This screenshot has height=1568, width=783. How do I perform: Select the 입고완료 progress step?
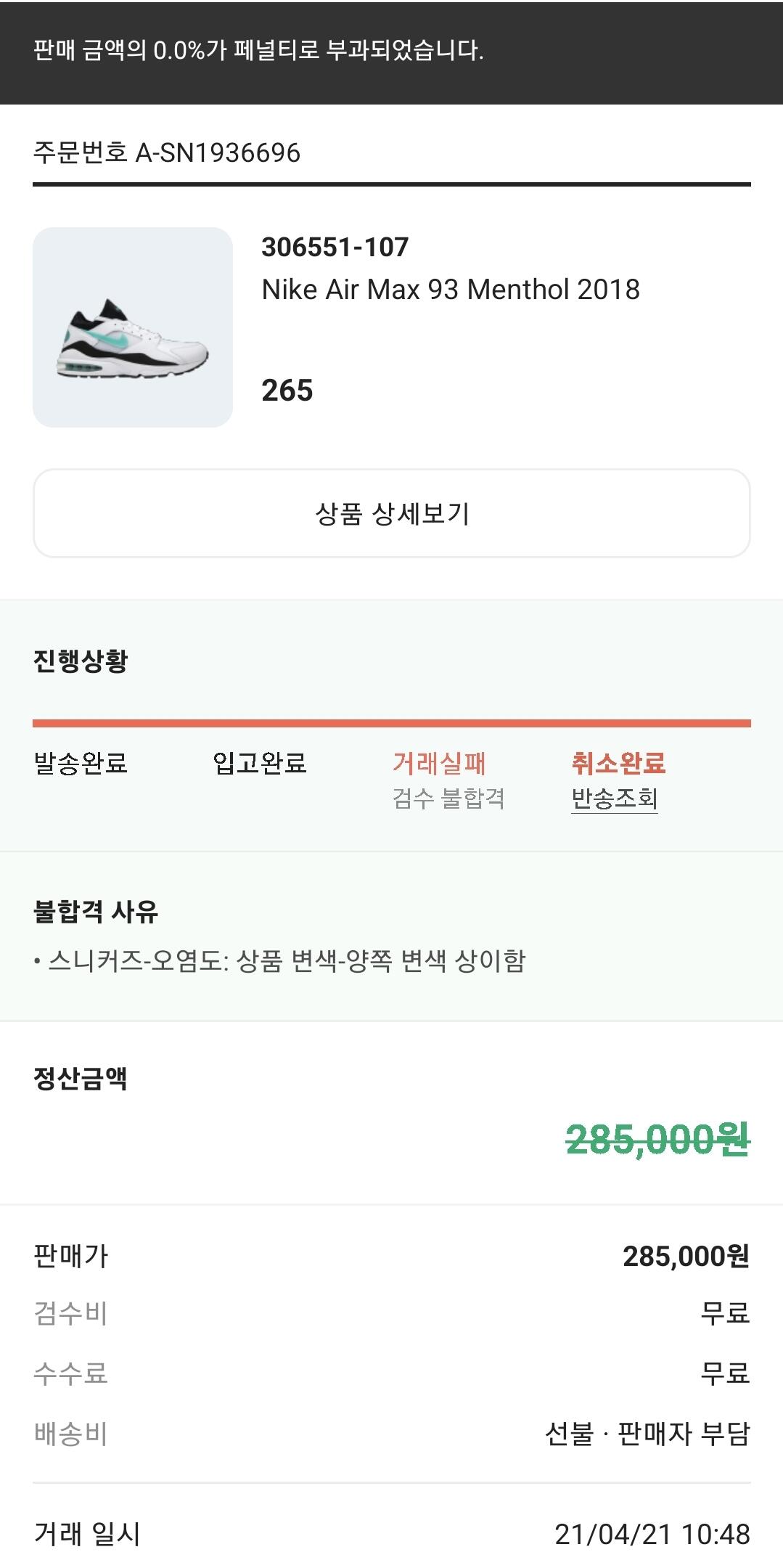pyautogui.click(x=260, y=763)
